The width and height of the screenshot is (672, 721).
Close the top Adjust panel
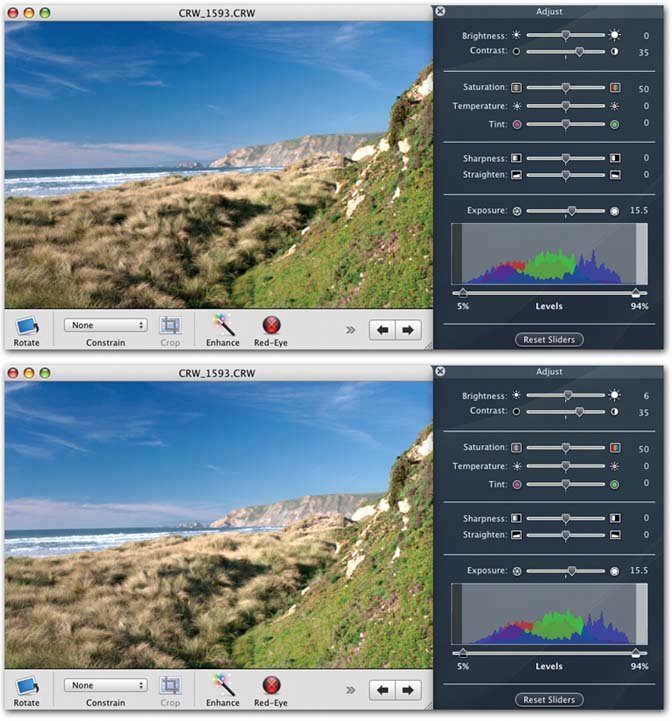(x=440, y=11)
